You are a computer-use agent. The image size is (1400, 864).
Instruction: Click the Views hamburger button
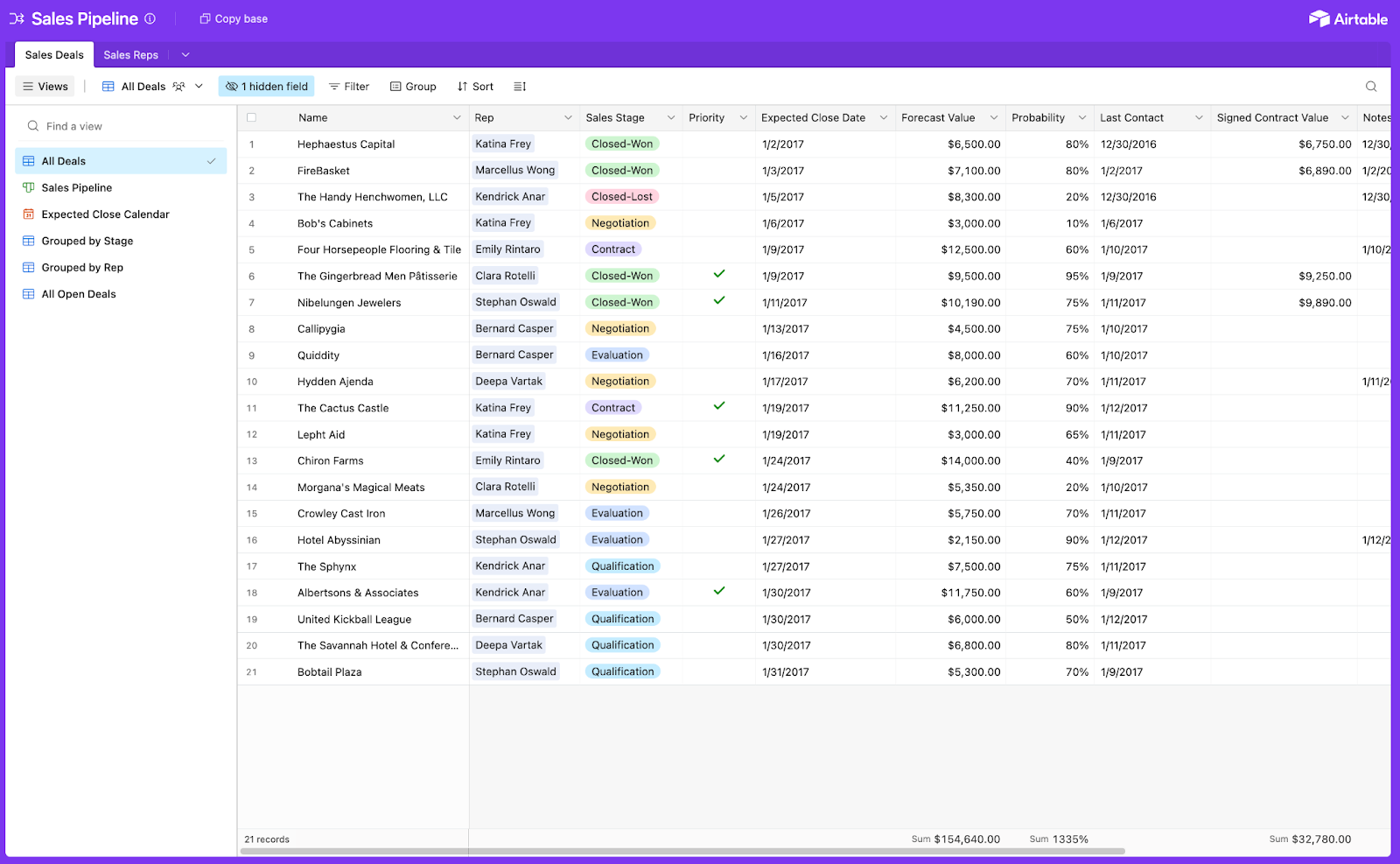(x=45, y=87)
